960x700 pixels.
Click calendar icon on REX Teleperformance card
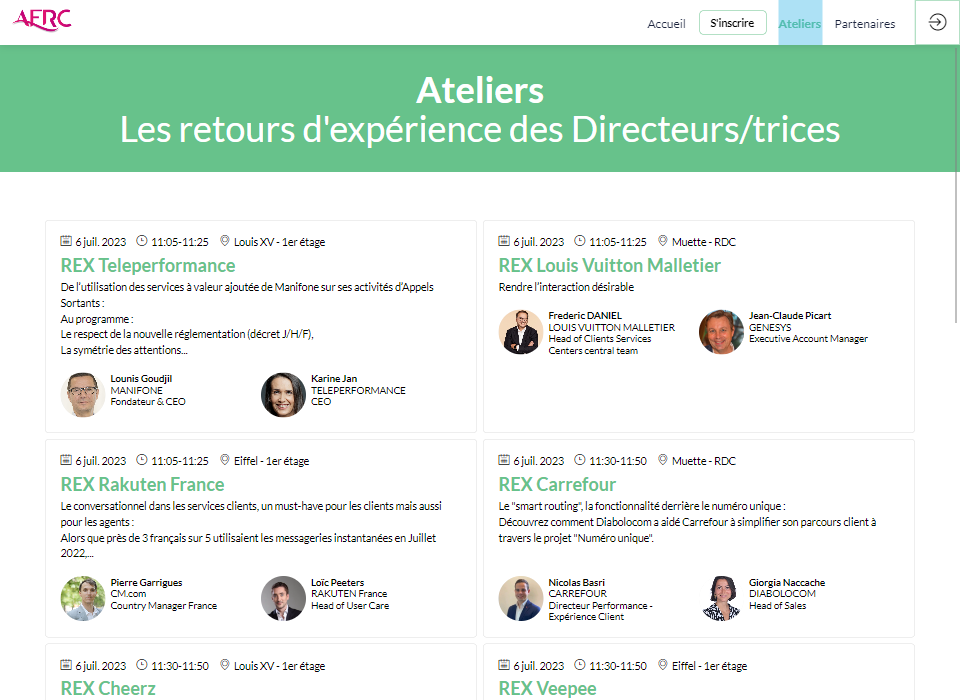pyautogui.click(x=66, y=241)
